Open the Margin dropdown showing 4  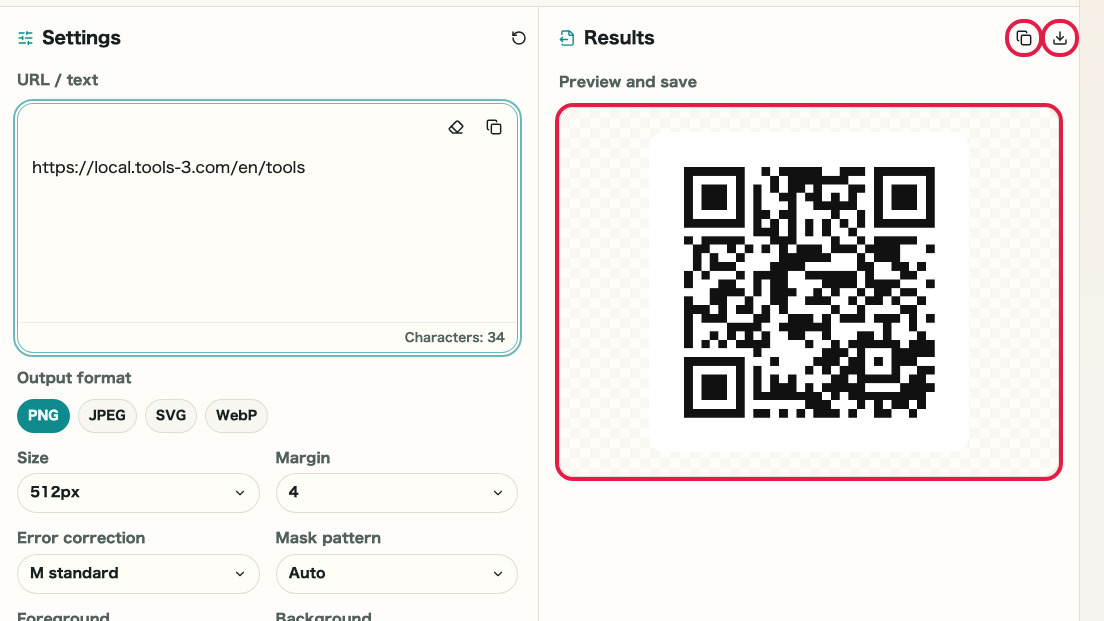(x=396, y=493)
